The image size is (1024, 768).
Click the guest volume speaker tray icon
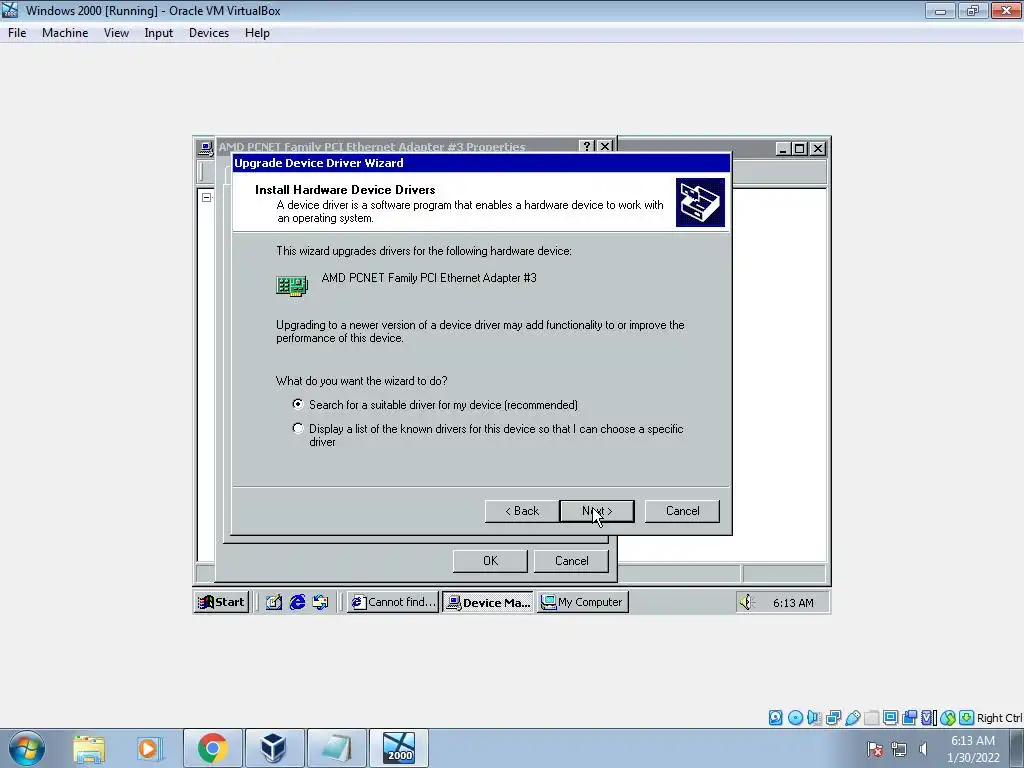pos(746,602)
